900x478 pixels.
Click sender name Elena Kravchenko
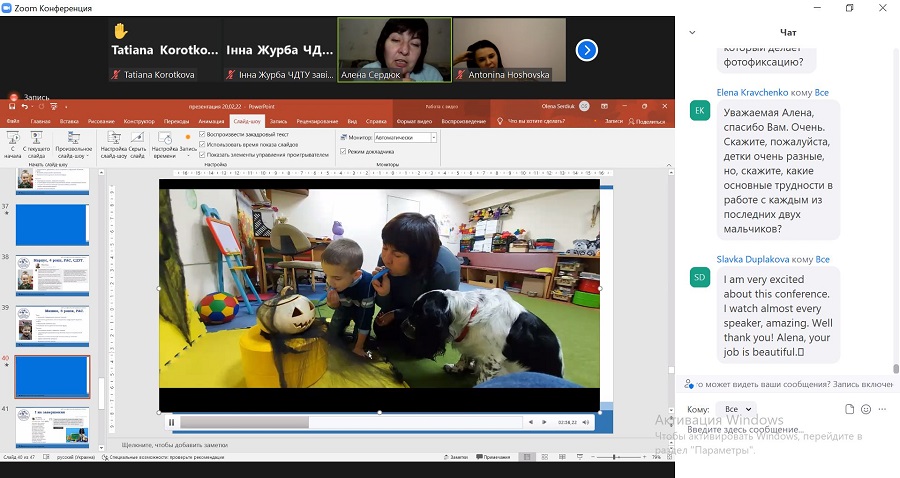click(752, 92)
